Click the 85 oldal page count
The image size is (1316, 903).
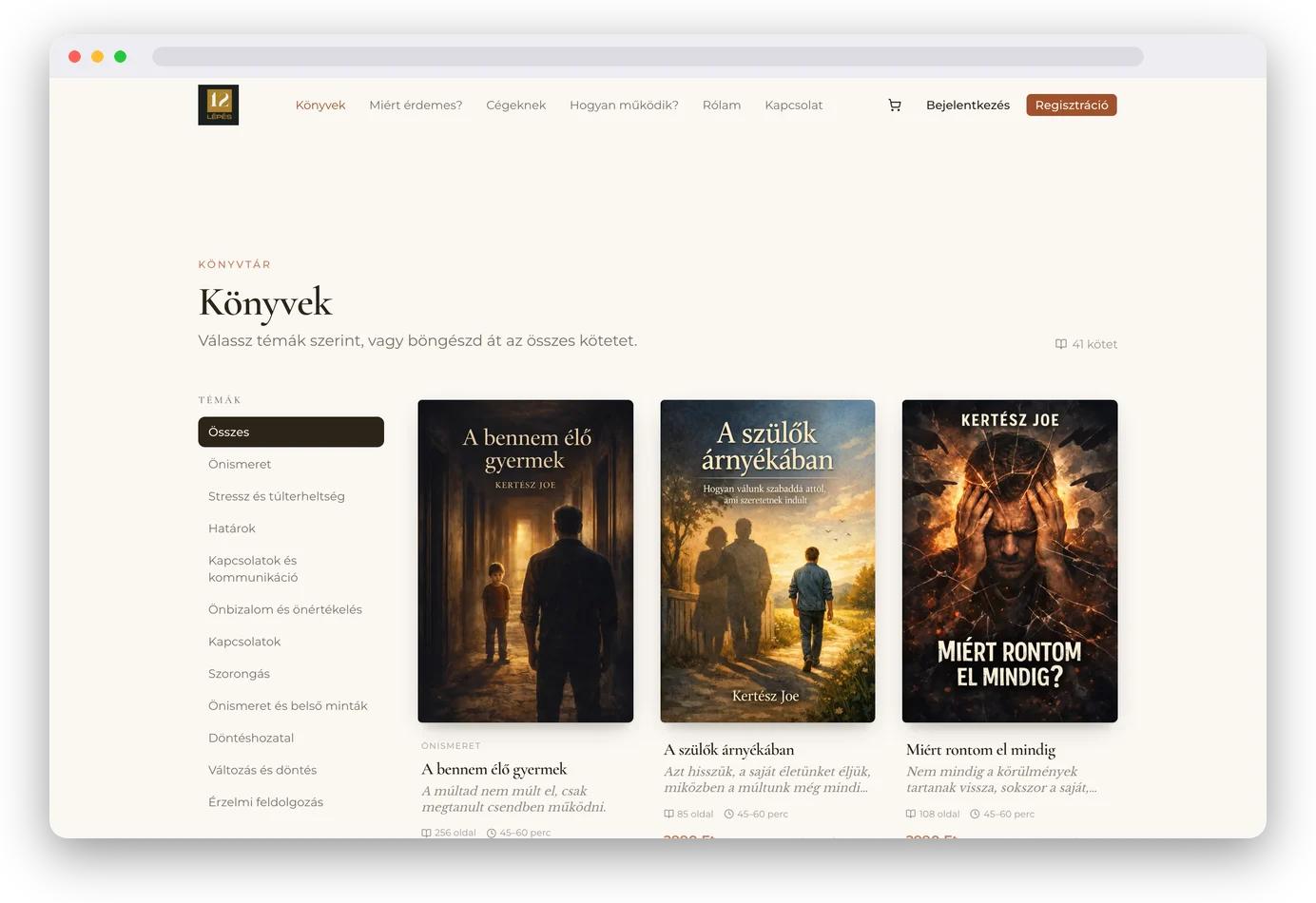click(688, 815)
